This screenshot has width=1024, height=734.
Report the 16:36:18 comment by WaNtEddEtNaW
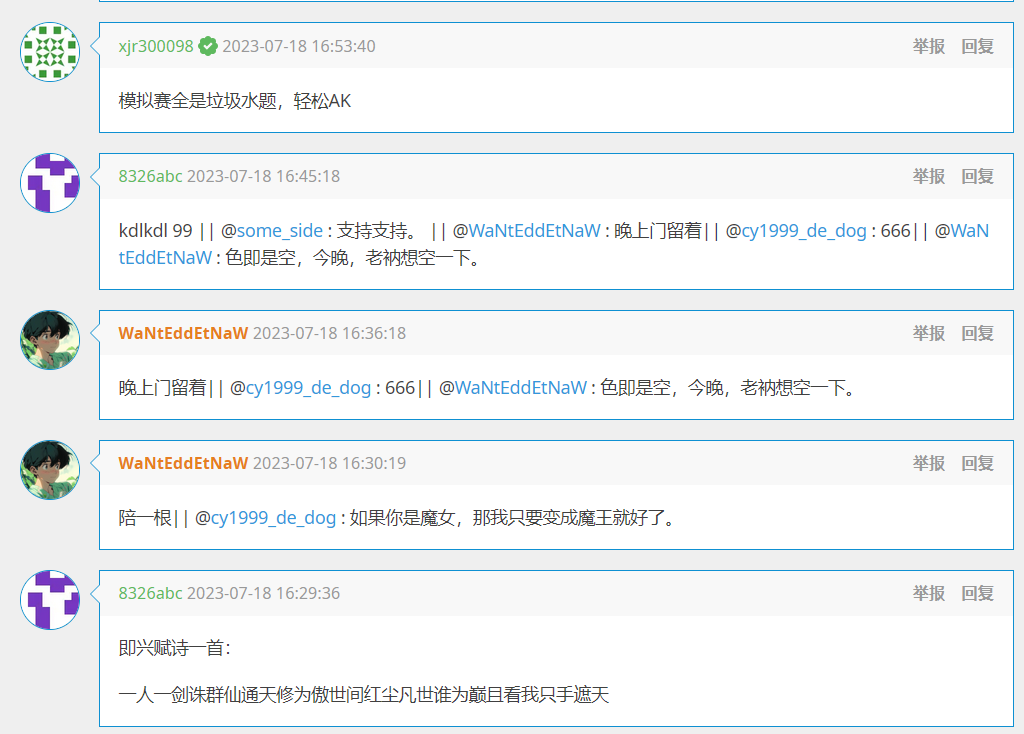(929, 333)
